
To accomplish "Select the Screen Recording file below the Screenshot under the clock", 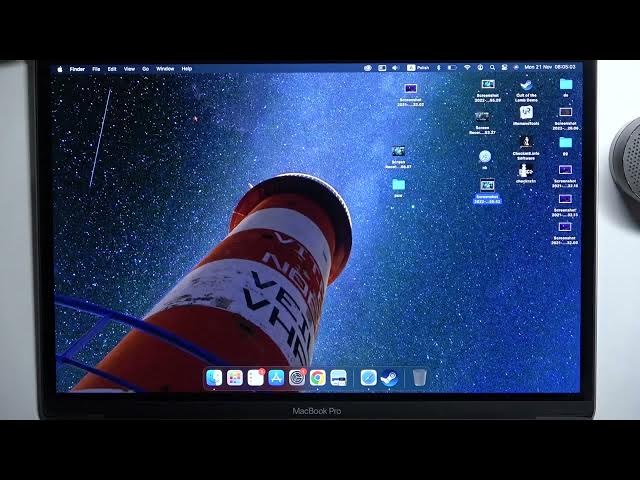I will click(x=482, y=122).
